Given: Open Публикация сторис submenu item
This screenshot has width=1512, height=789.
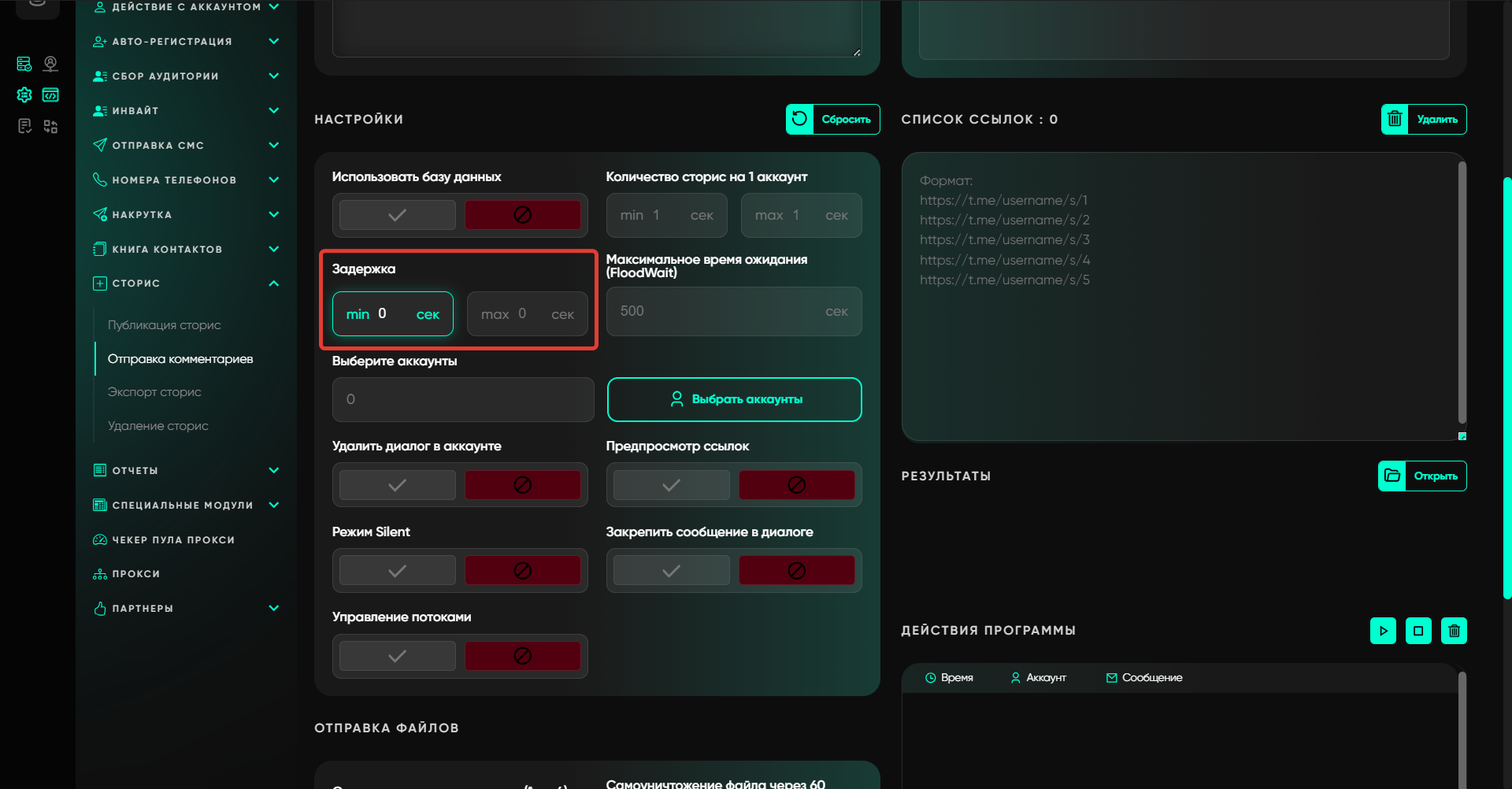Looking at the screenshot, I should [164, 325].
